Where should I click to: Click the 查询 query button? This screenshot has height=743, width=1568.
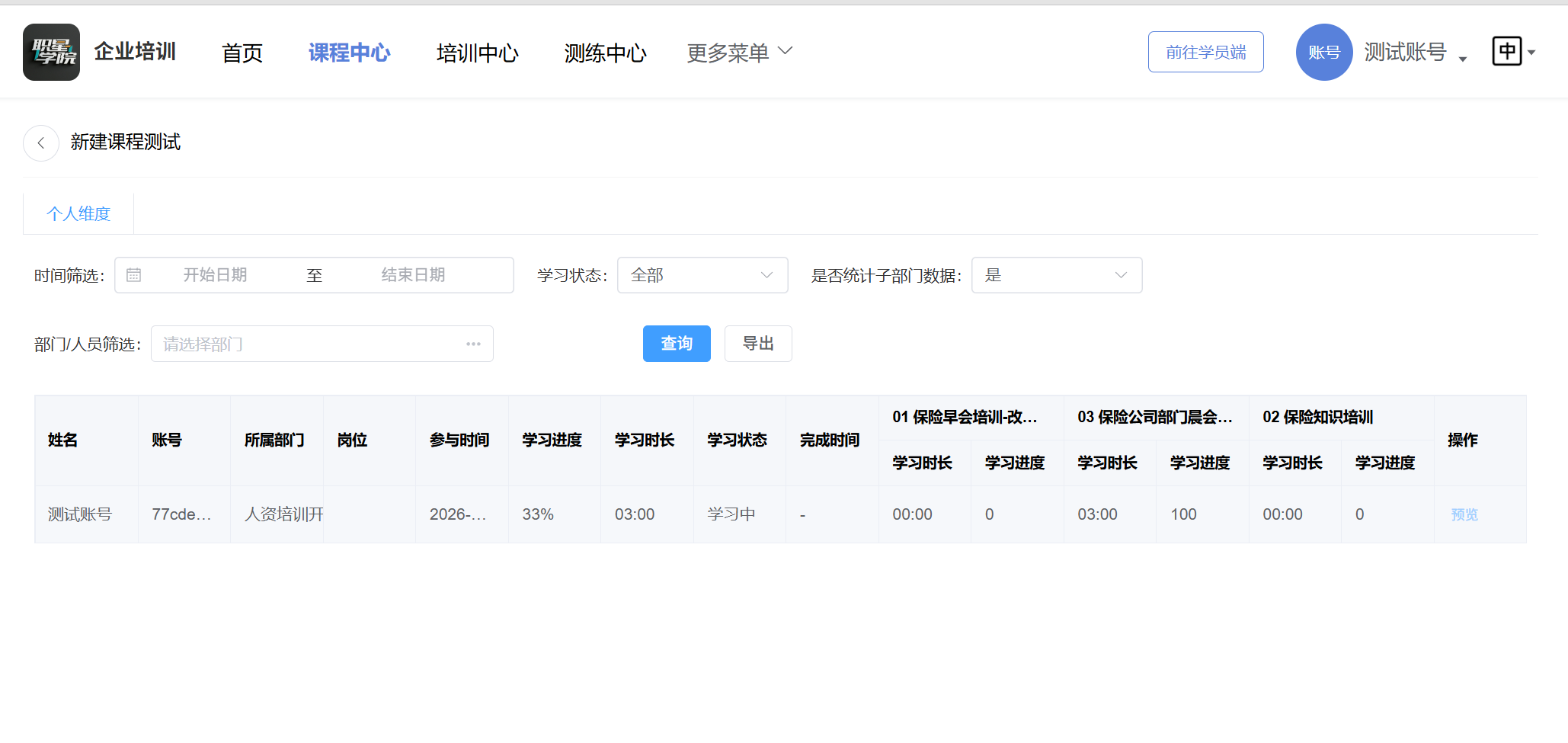(676, 344)
